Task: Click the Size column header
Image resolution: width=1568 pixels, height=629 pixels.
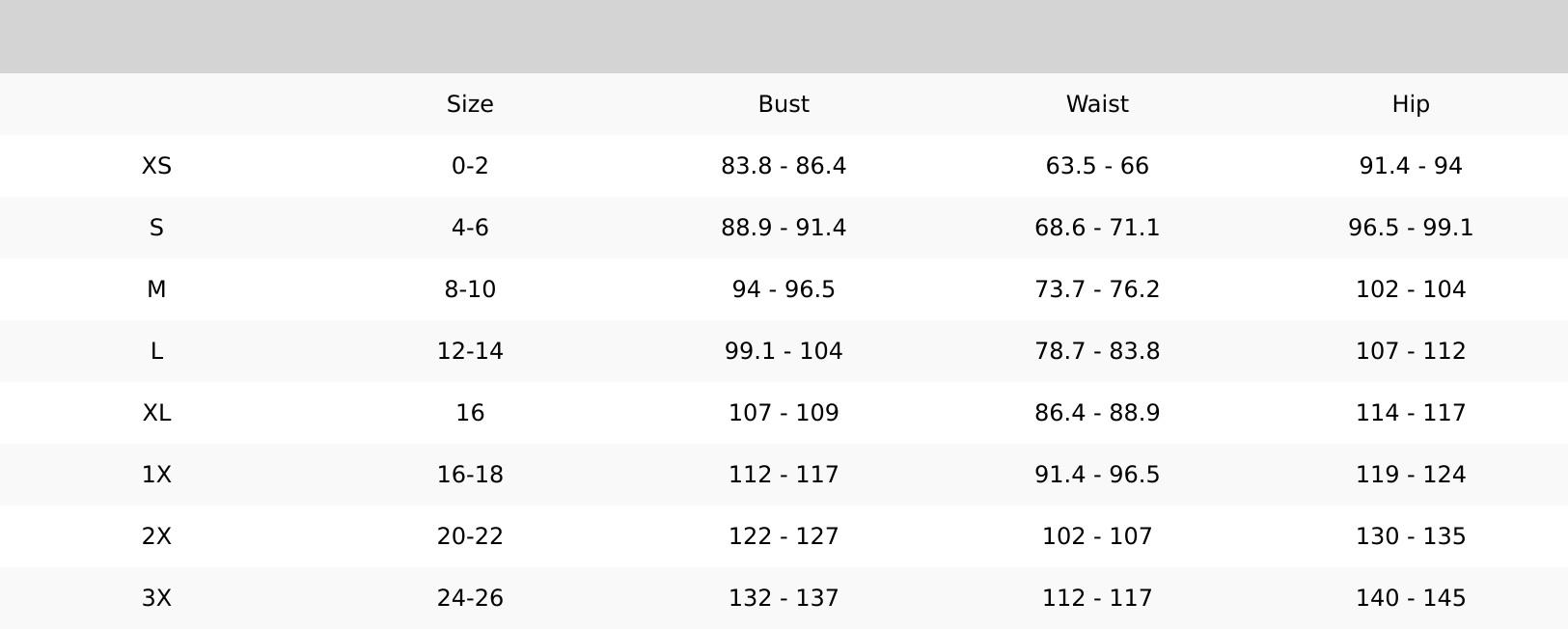Action: coord(470,104)
